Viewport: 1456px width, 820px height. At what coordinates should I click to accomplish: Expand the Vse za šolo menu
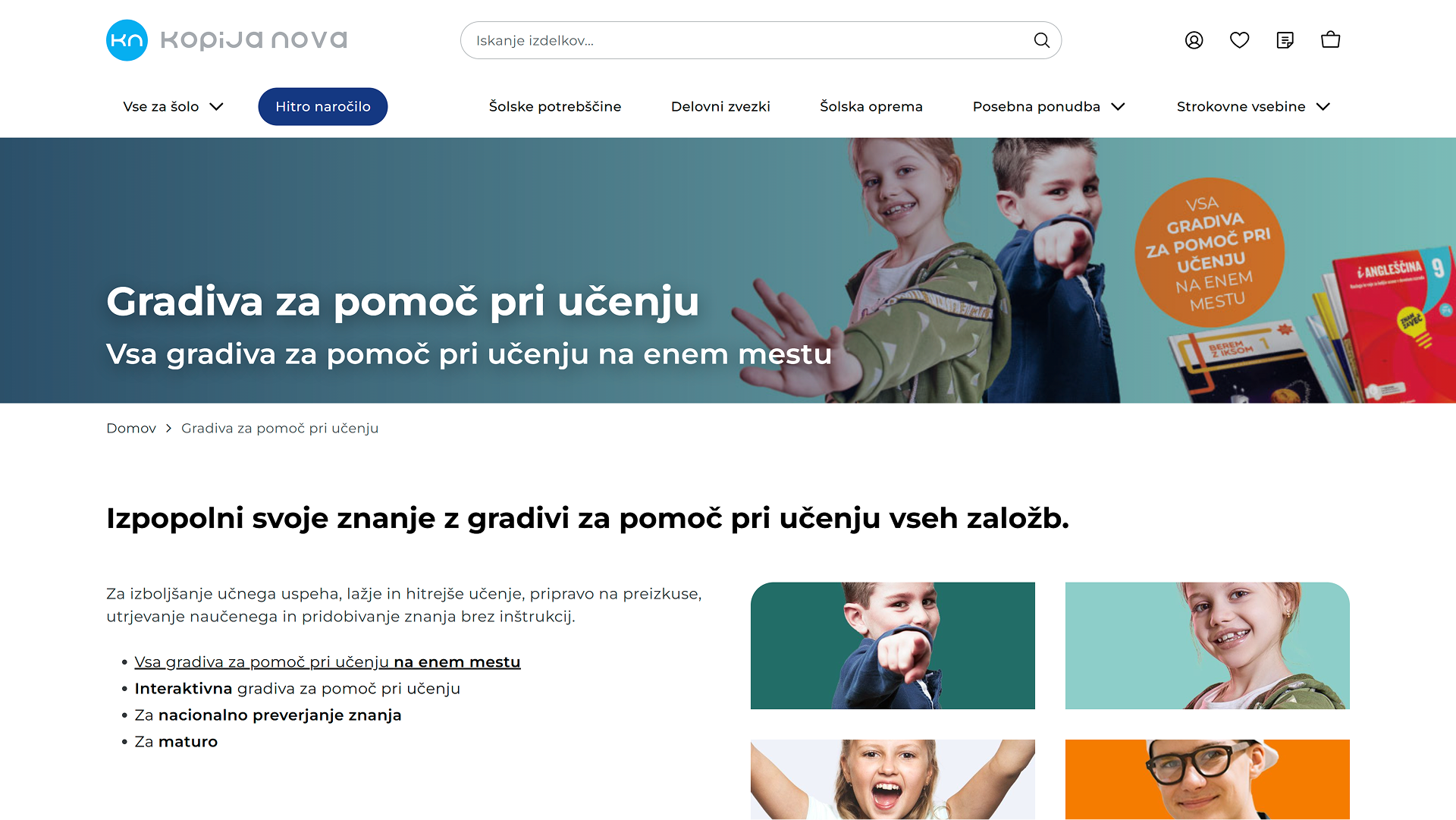click(x=173, y=107)
